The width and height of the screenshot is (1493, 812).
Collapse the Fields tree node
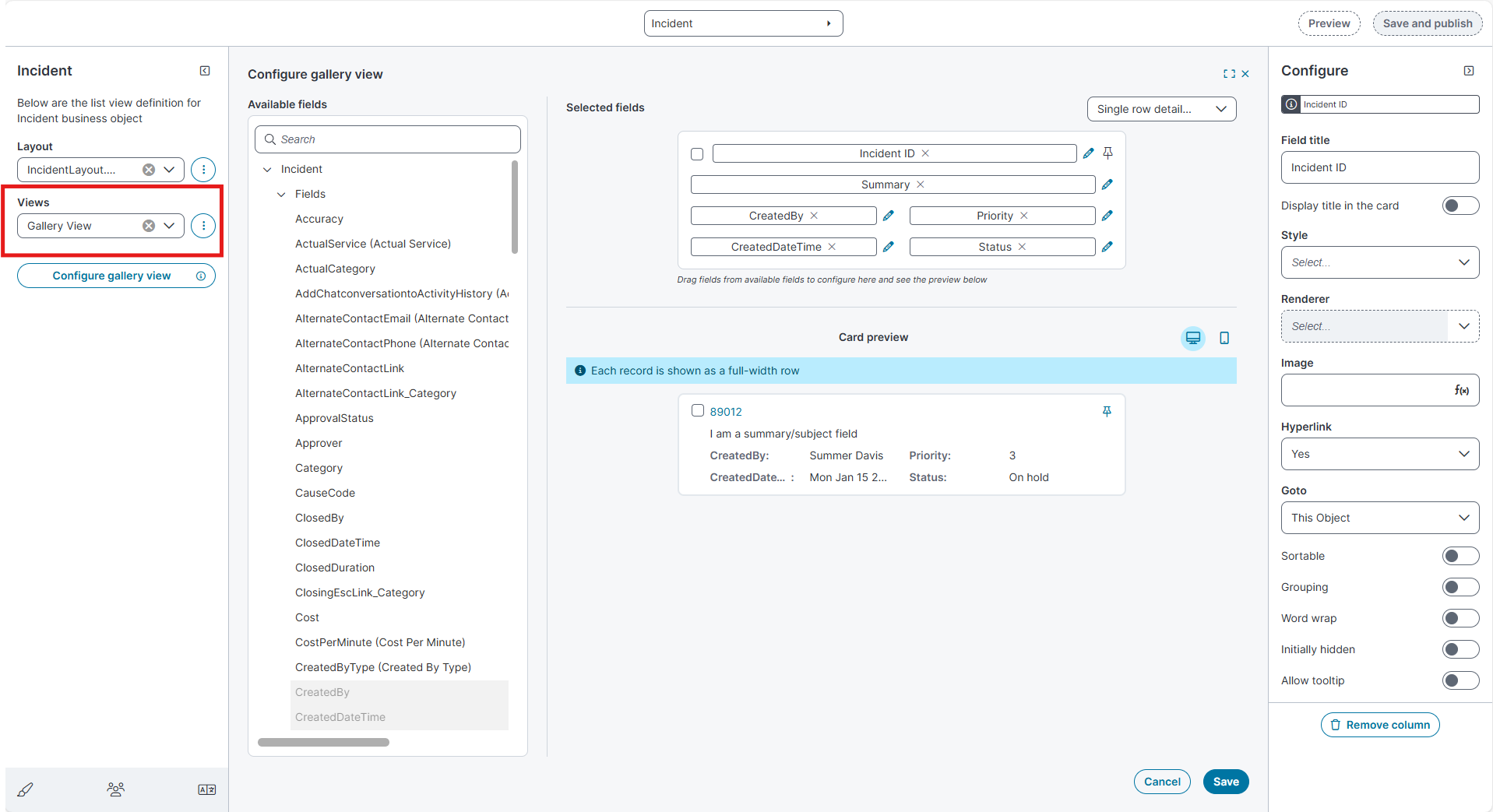[281, 194]
